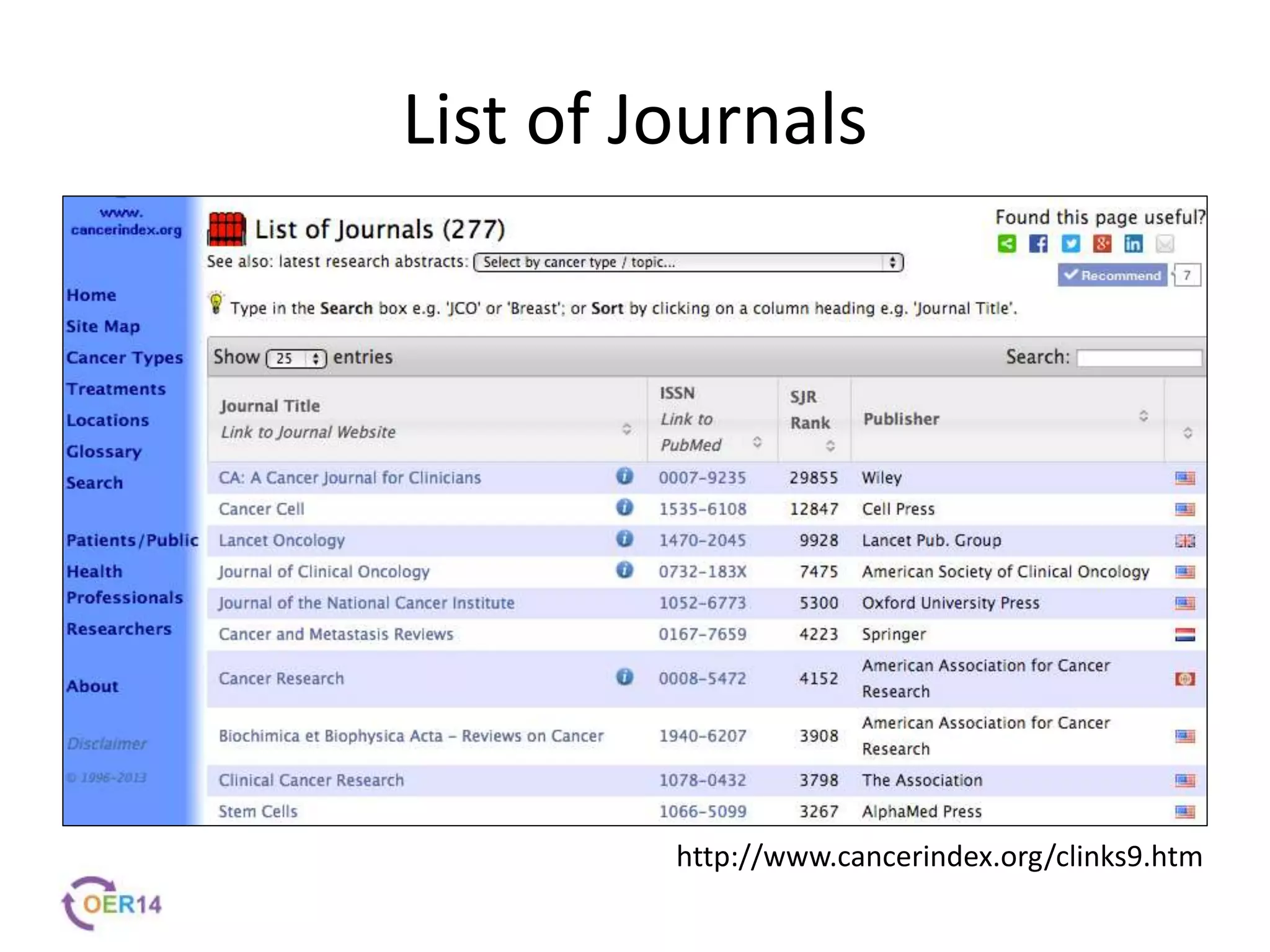Open Journal of Clinical Oncology link
This screenshot has width=1270, height=952.
(x=324, y=572)
